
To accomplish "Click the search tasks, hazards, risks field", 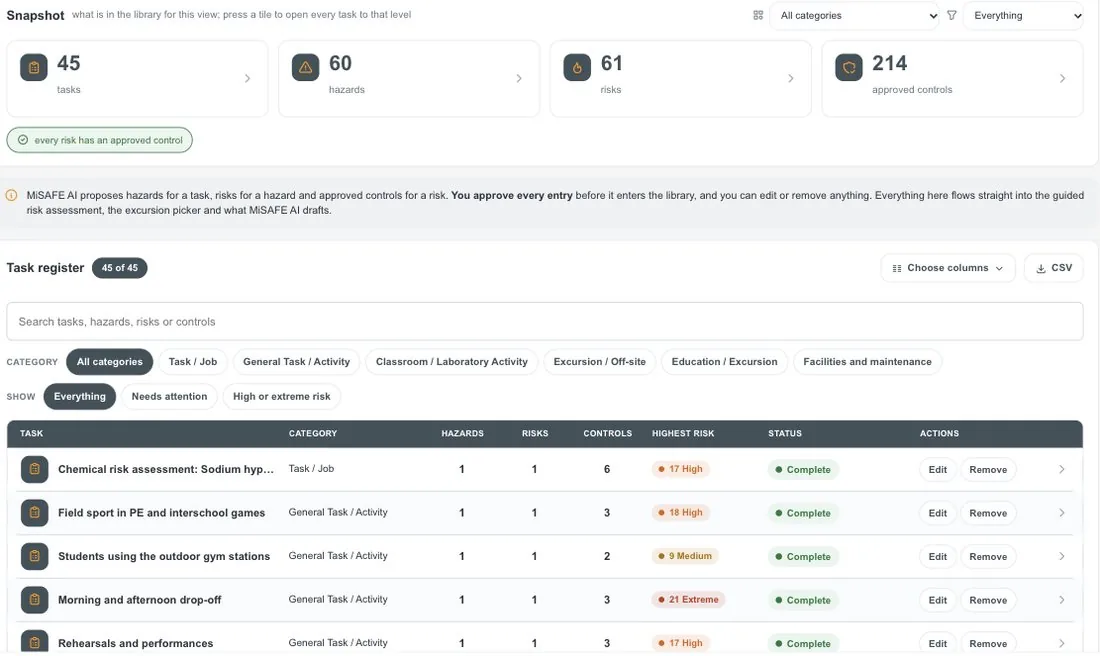I will (x=545, y=321).
